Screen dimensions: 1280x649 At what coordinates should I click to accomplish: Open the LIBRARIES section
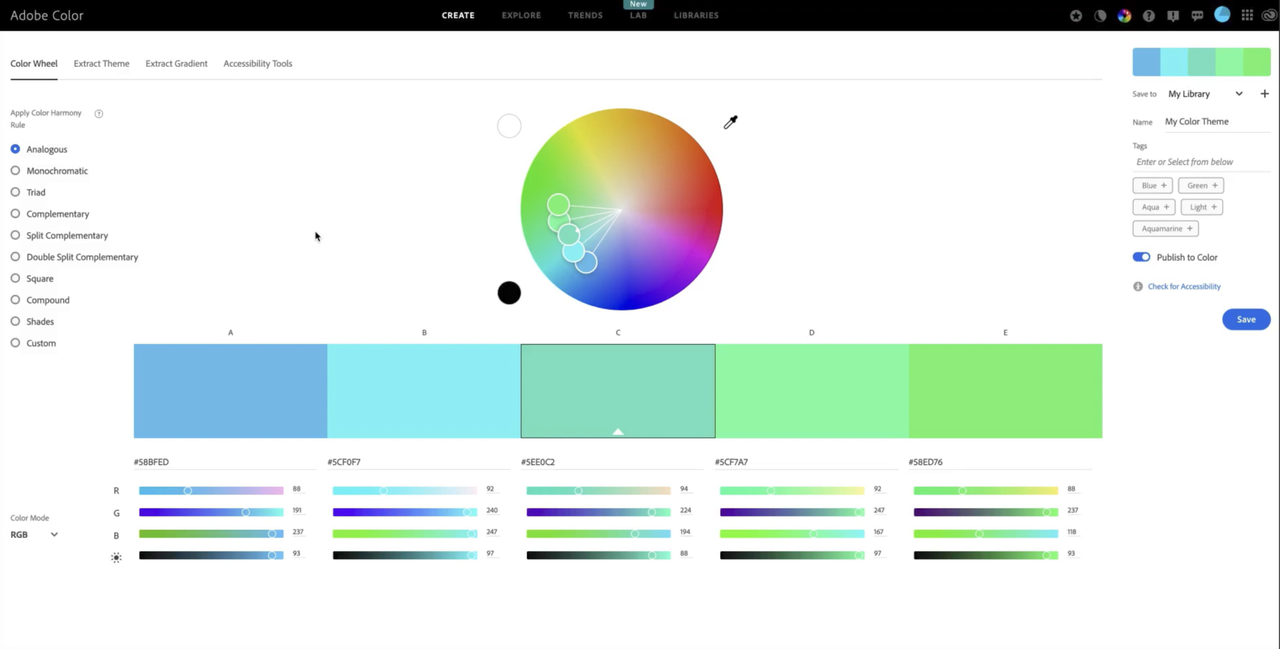(x=696, y=15)
